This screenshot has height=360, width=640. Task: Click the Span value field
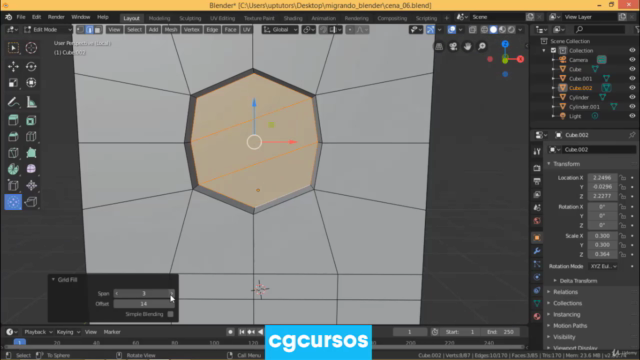(144, 293)
